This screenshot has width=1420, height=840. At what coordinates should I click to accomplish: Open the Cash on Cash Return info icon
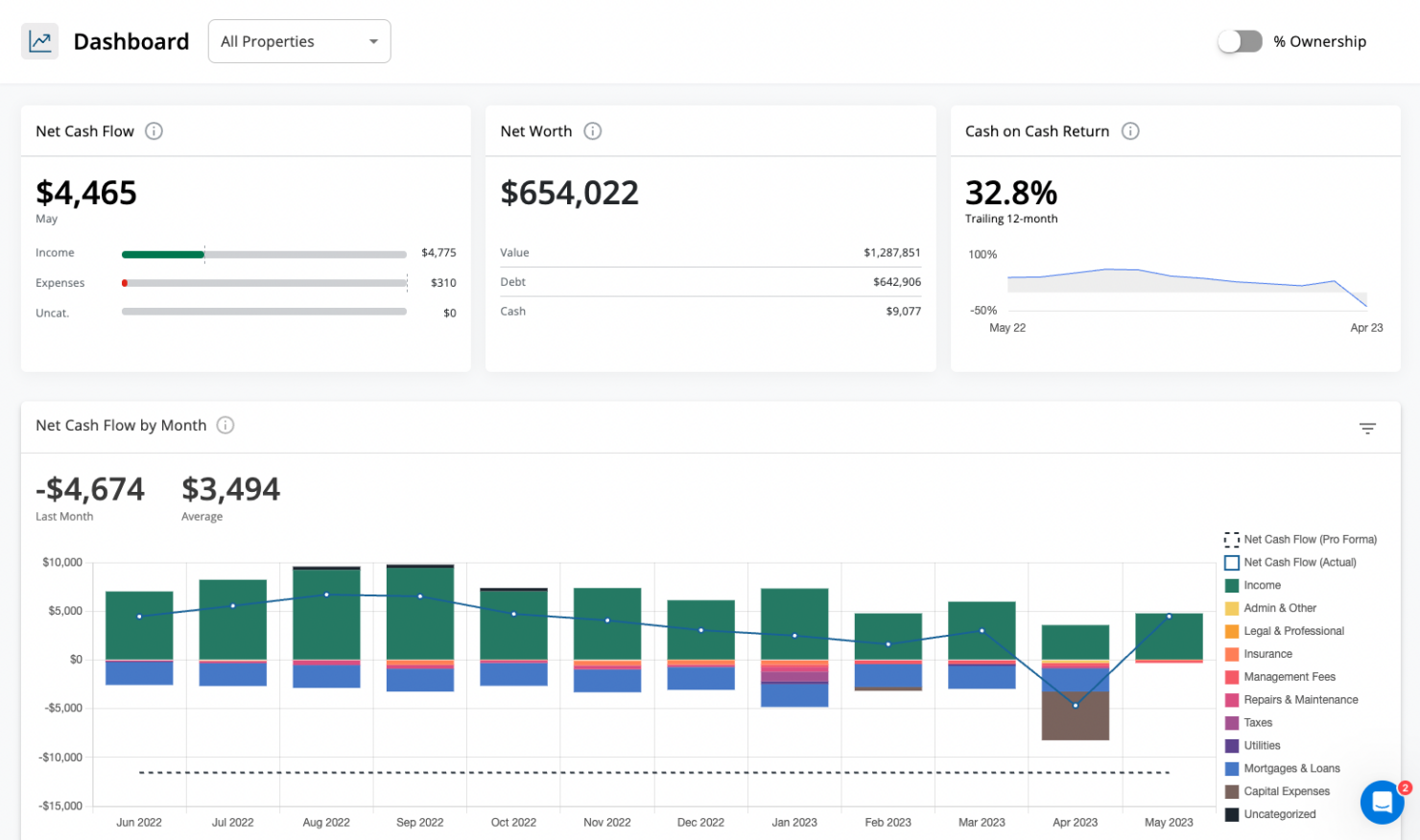tap(1130, 131)
